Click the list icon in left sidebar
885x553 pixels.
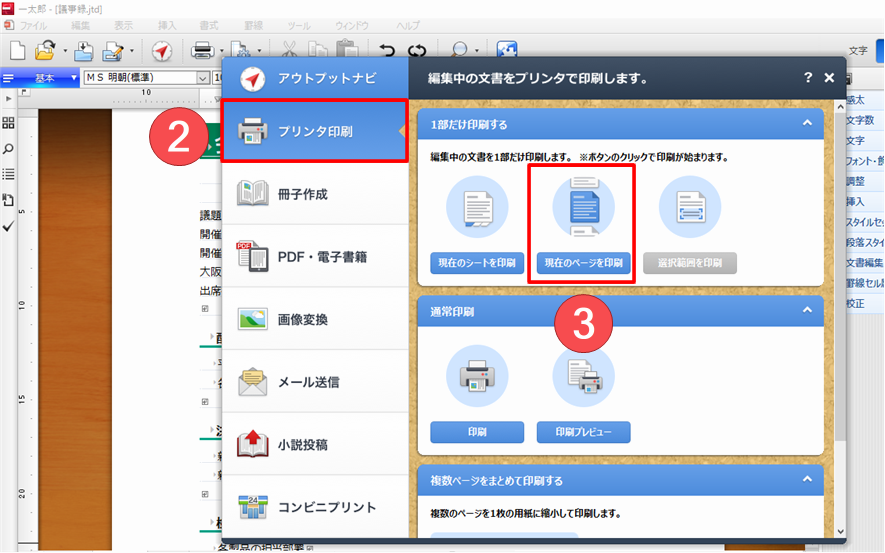point(8,174)
